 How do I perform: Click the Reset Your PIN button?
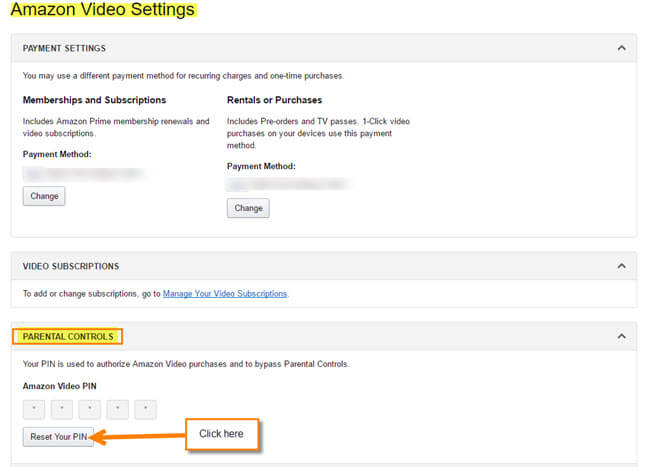pyautogui.click(x=58, y=437)
